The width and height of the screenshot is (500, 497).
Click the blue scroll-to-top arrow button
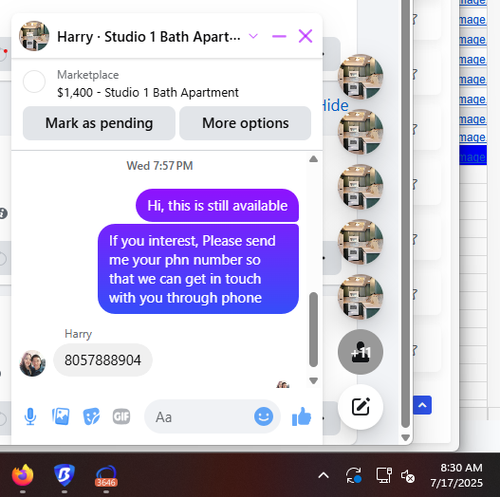click(422, 405)
